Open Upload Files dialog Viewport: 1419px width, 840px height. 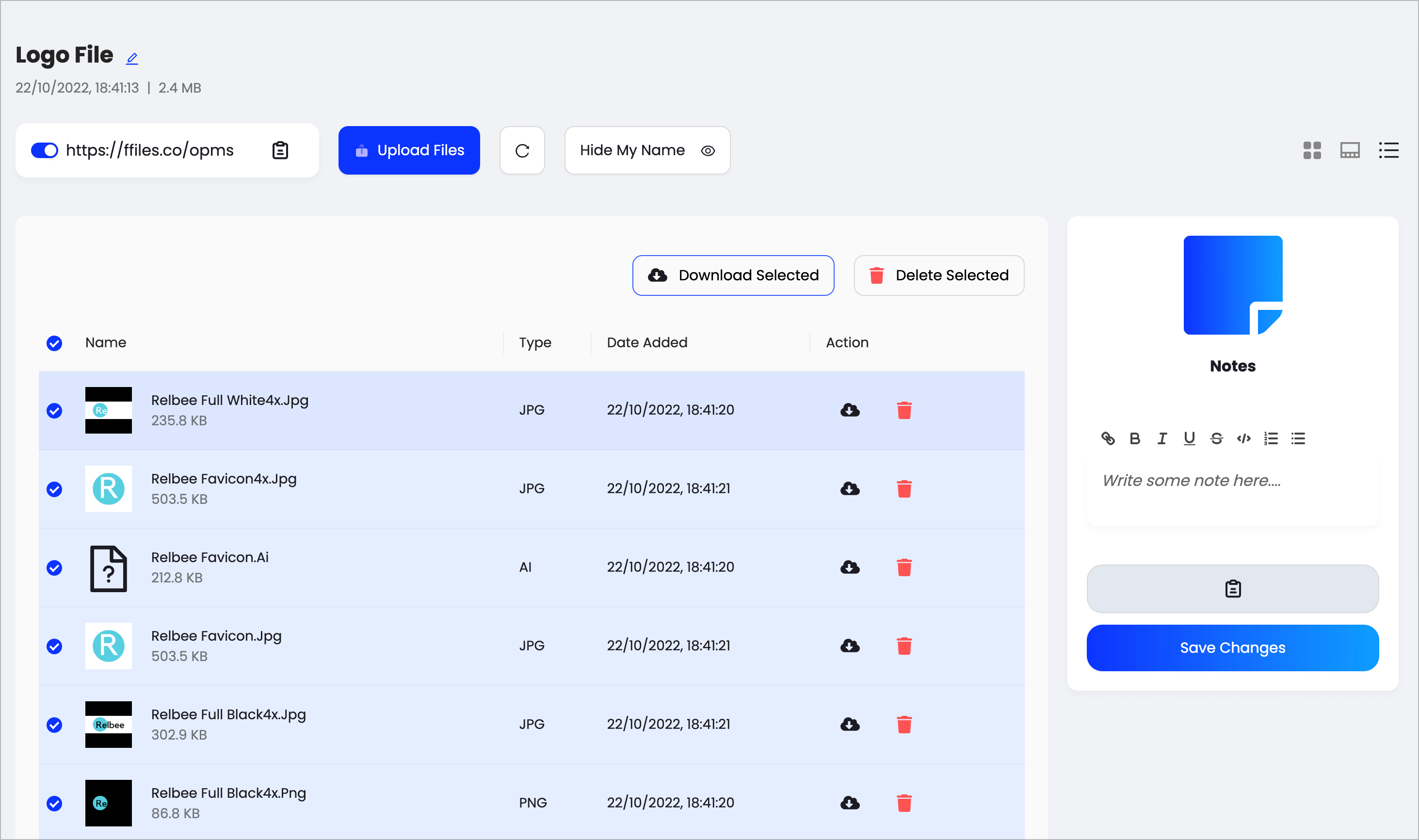(x=409, y=150)
